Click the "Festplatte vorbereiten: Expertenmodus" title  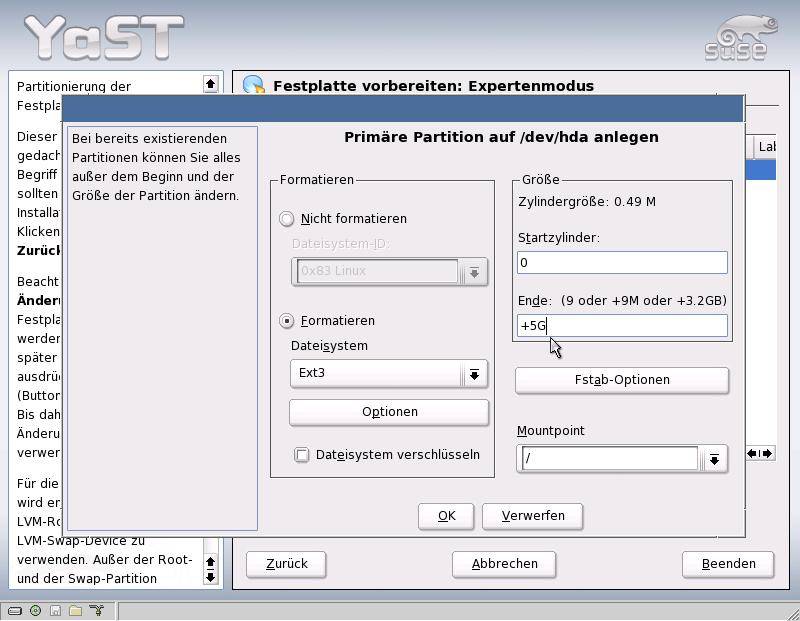[433, 86]
